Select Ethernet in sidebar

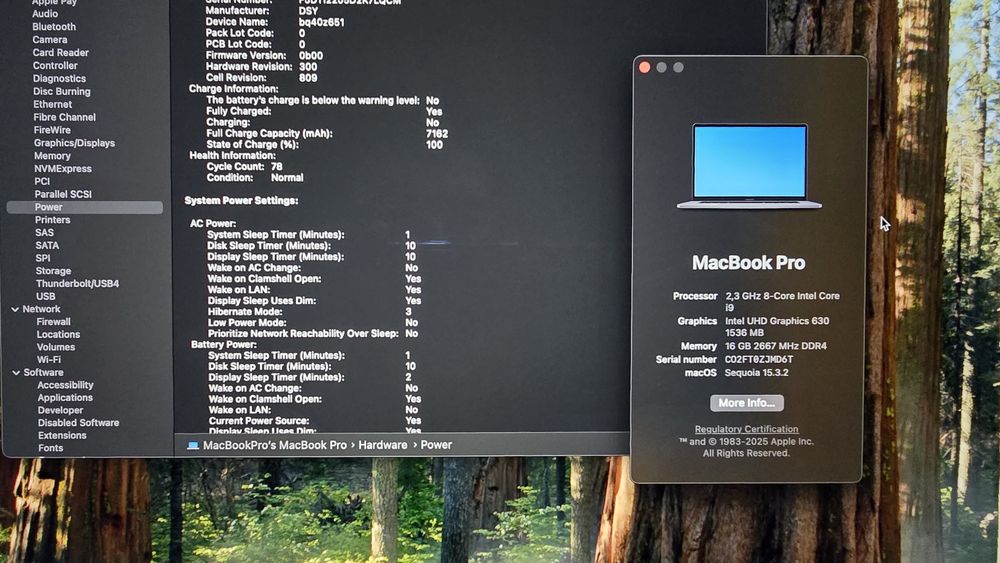click(x=53, y=104)
